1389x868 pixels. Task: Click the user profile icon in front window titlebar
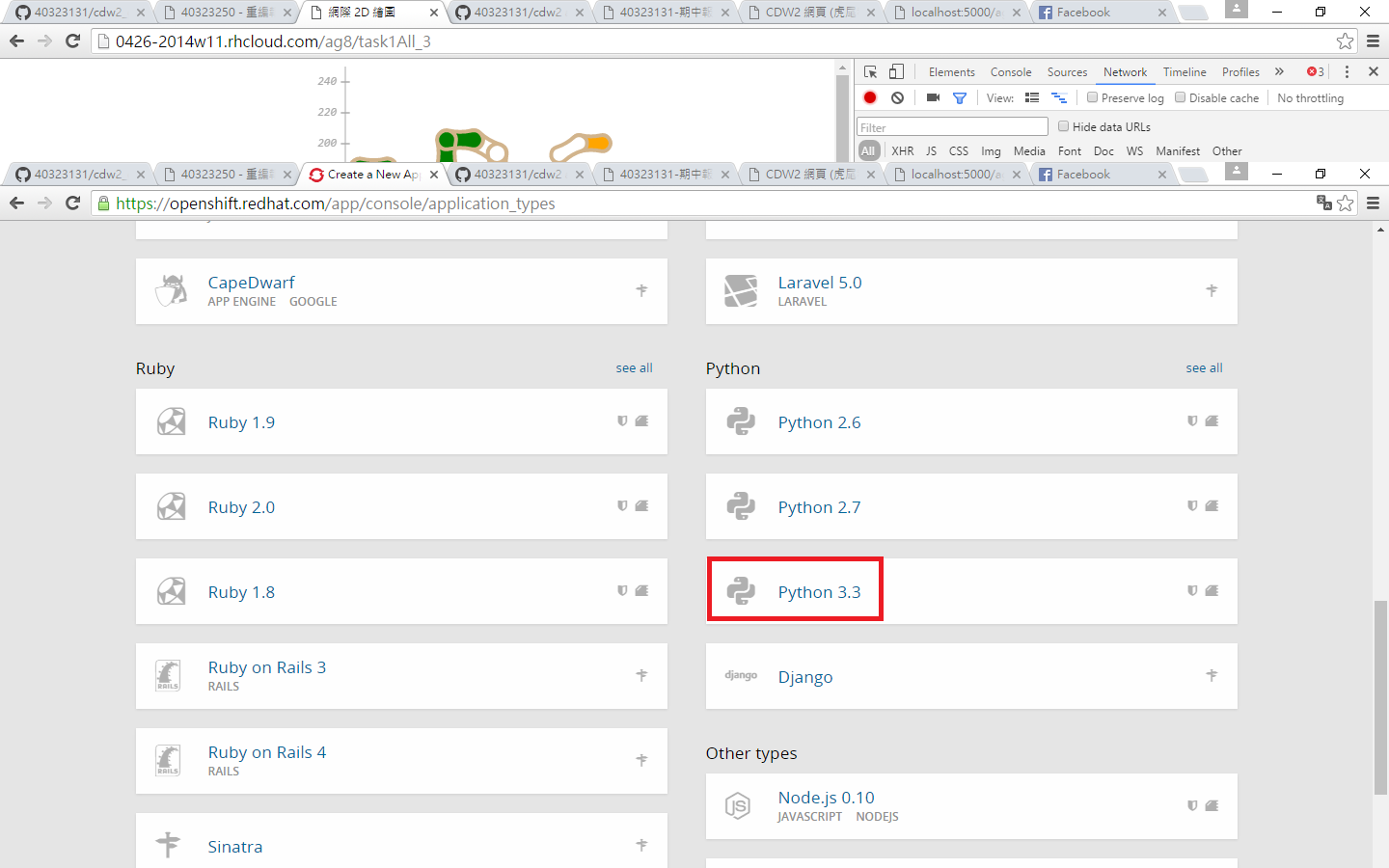point(1237,172)
